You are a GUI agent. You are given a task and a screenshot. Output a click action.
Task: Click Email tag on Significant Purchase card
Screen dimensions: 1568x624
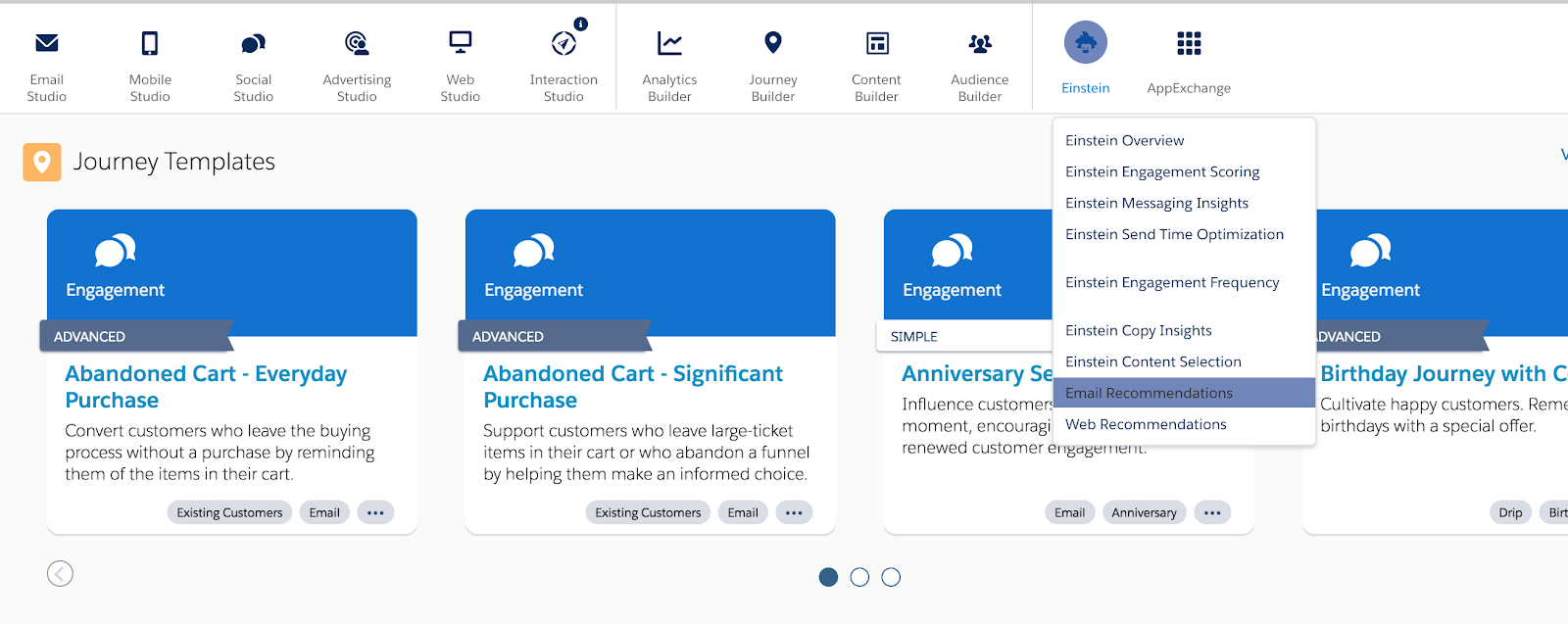[x=743, y=512]
